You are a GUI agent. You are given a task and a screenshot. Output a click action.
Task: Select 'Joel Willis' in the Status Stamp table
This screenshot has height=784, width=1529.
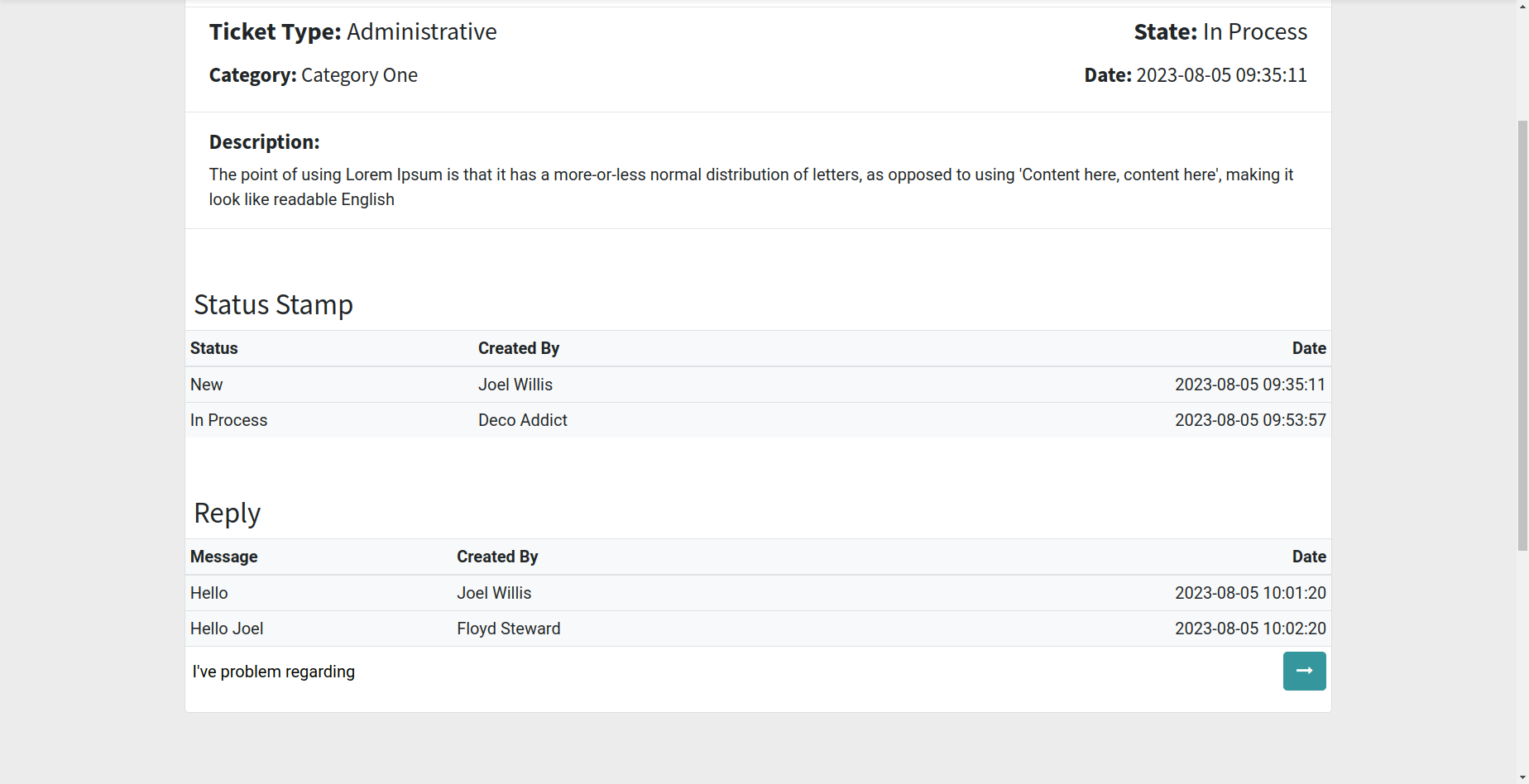pyautogui.click(x=515, y=385)
